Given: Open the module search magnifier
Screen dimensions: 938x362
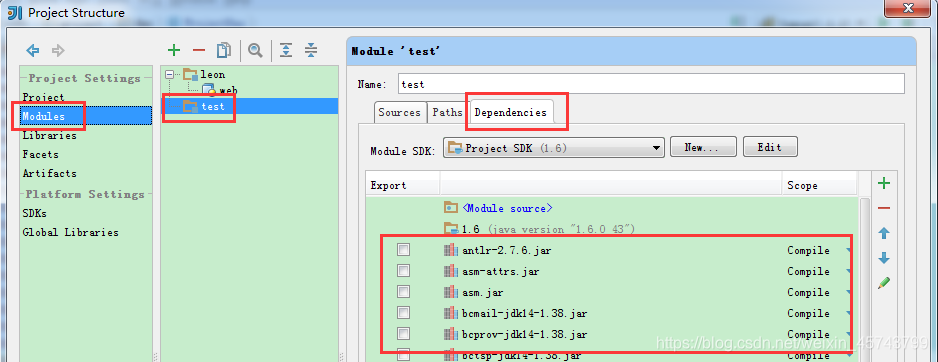Looking at the screenshot, I should point(255,50).
